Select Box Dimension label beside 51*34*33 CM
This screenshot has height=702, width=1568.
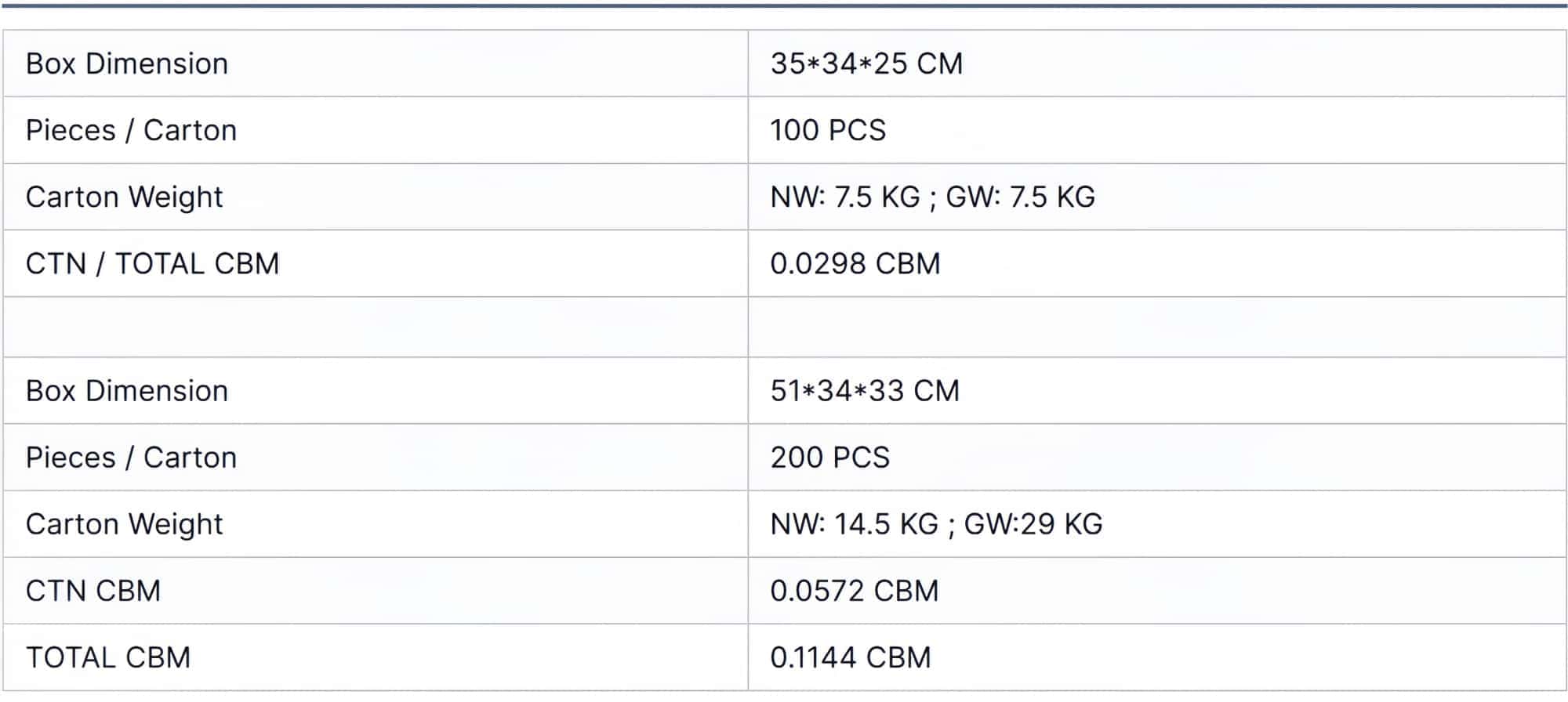[x=127, y=390]
